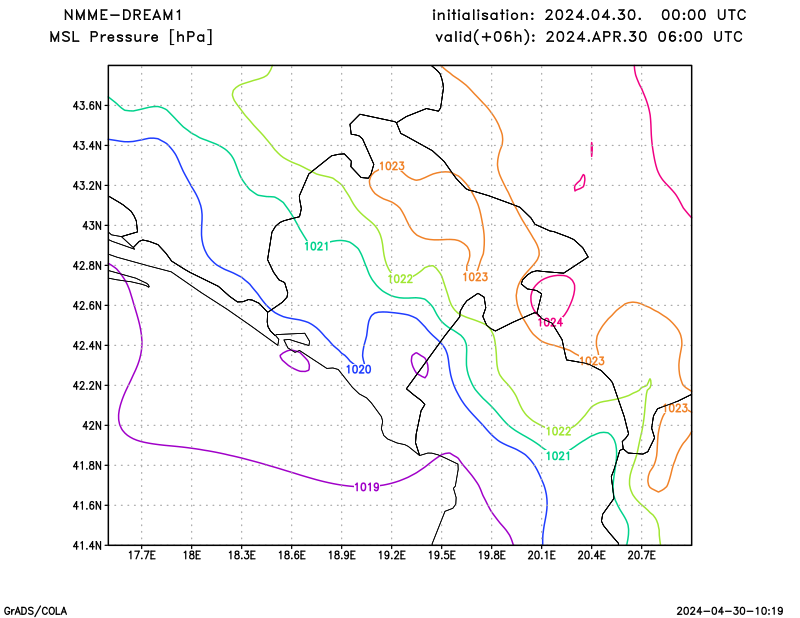Click the 43.4N latitude tick label

(x=87, y=145)
